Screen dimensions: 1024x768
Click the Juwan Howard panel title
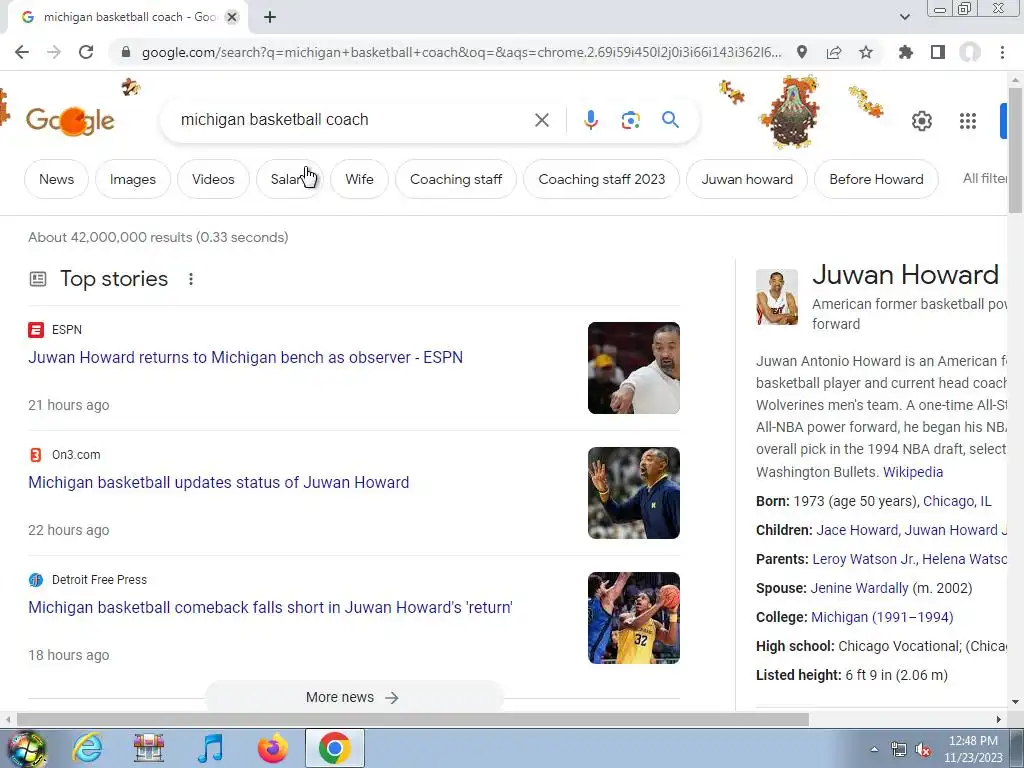[x=905, y=275]
